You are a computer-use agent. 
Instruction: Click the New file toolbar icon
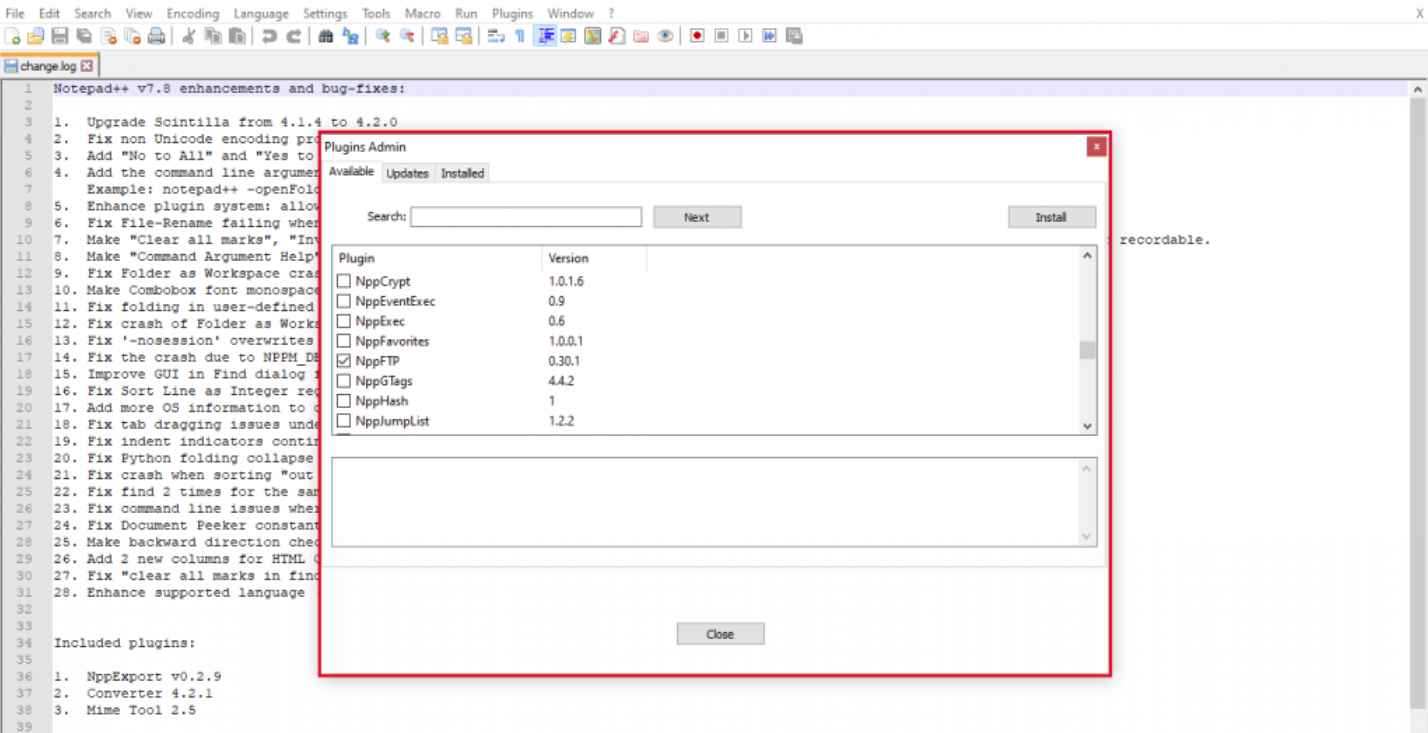pyautogui.click(x=12, y=36)
